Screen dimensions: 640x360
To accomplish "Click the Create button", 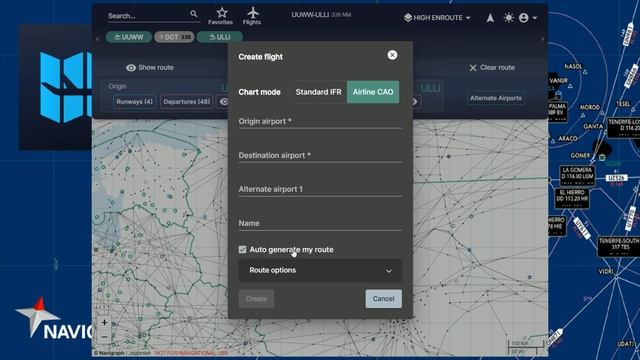I will tap(256, 299).
